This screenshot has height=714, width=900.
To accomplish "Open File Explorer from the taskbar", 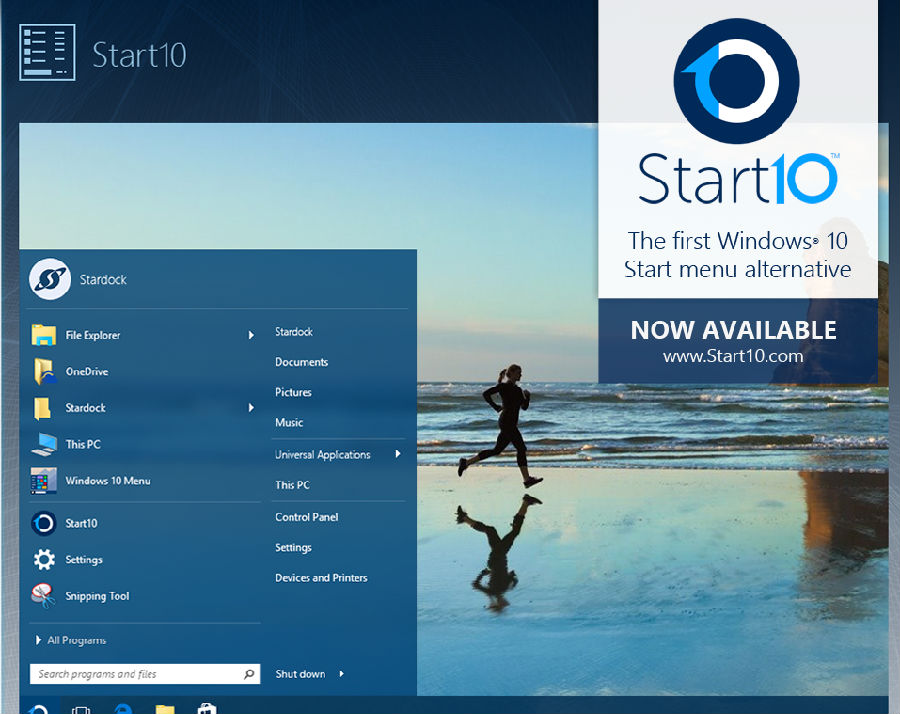I will 165,709.
